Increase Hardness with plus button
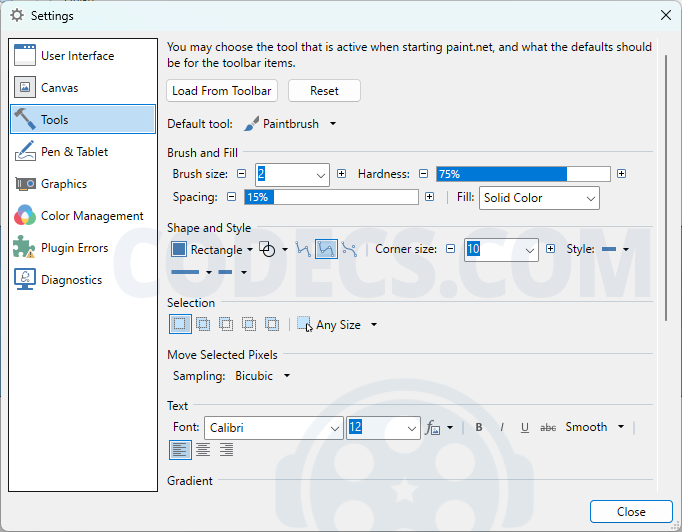 (x=622, y=174)
